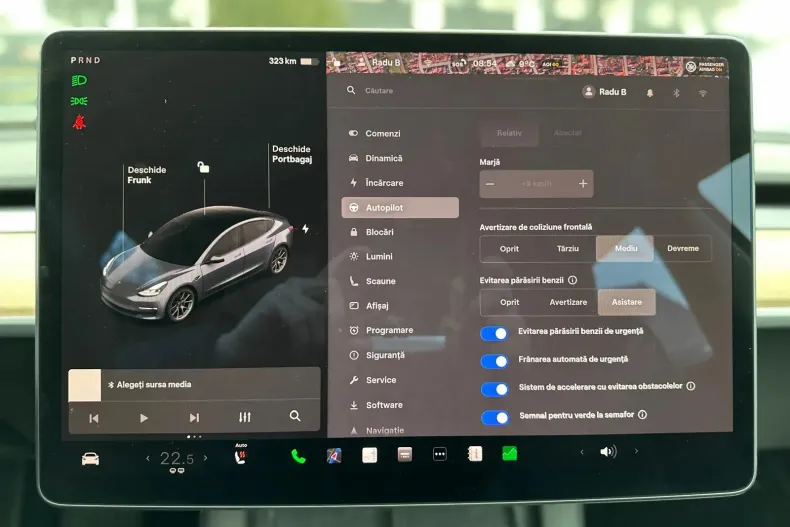
Task: Set collision warning to Mediu
Action: pos(625,248)
